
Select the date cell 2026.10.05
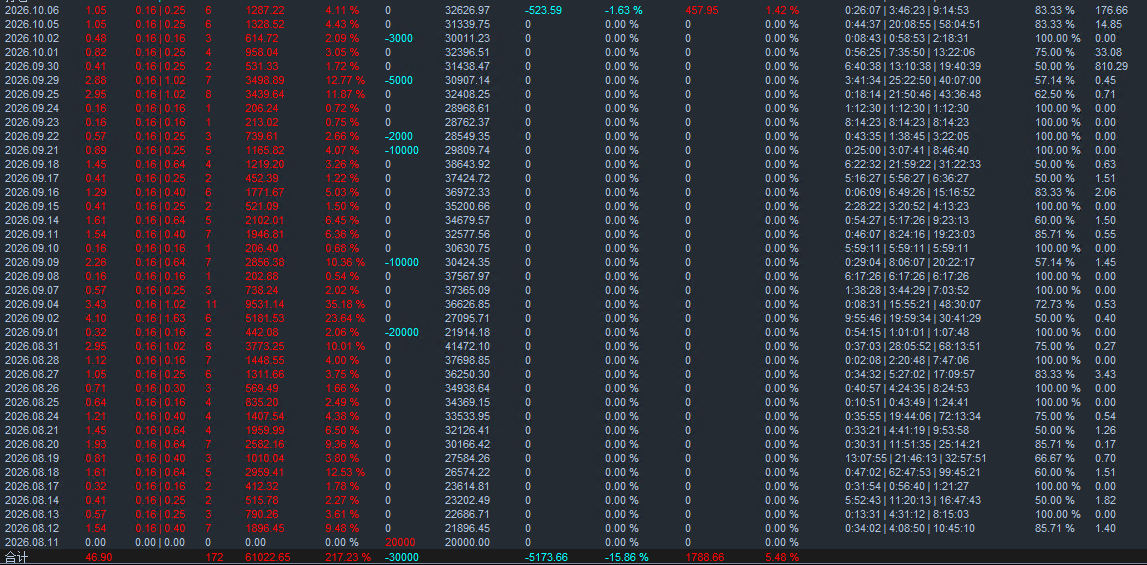[32, 24]
